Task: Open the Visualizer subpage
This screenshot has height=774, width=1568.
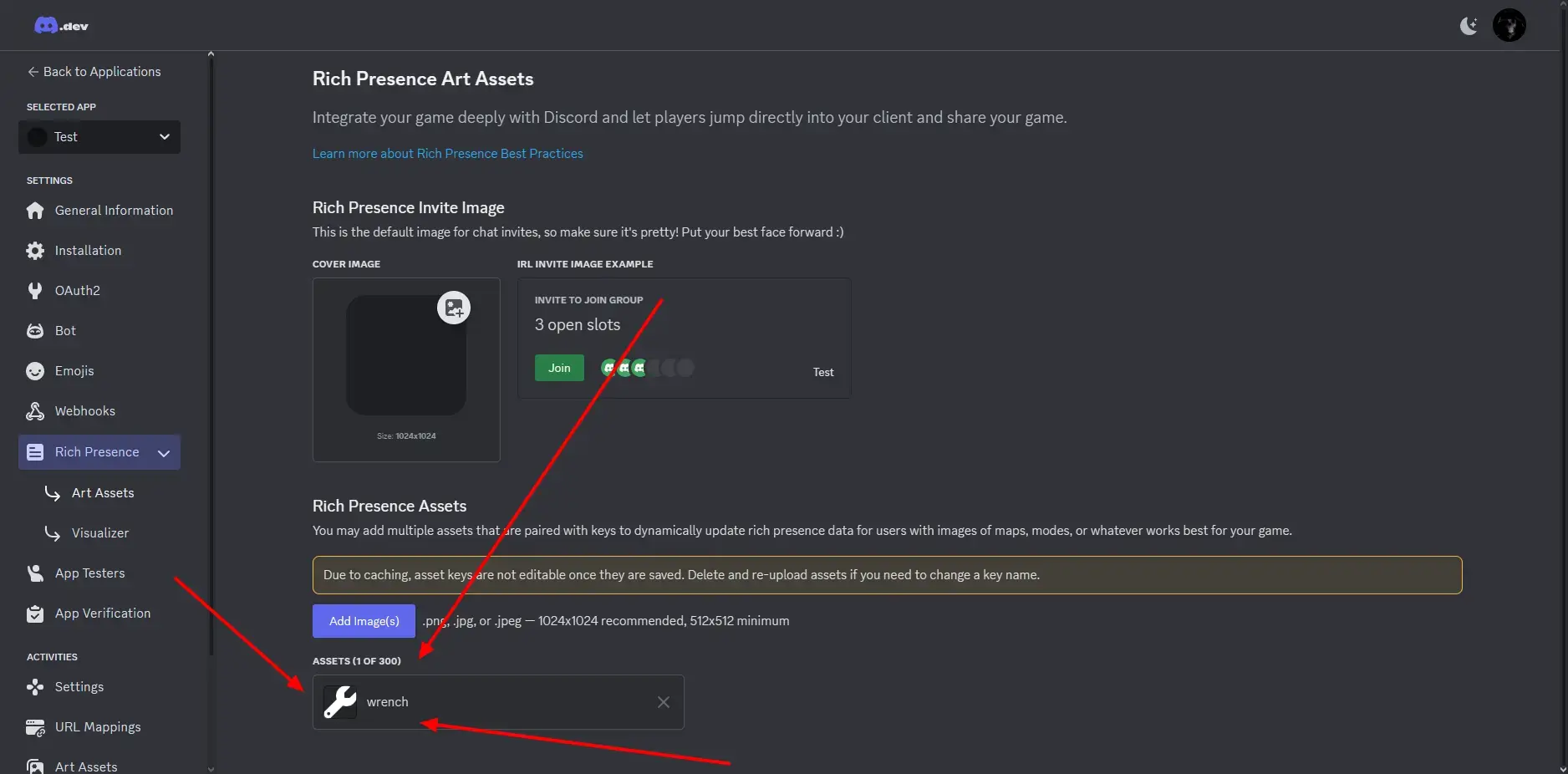Action: 100,533
